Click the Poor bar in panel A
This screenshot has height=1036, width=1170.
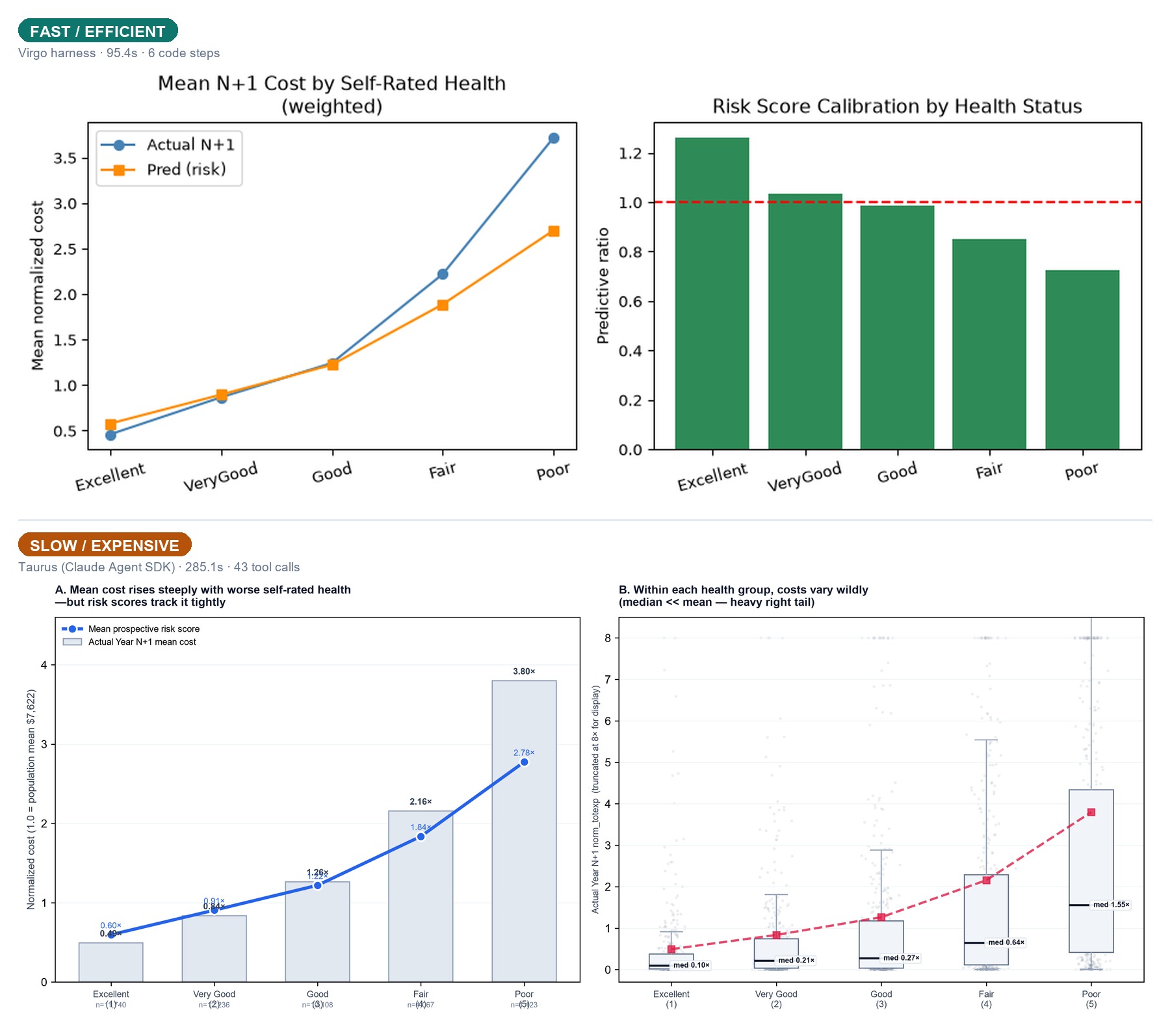tap(524, 831)
